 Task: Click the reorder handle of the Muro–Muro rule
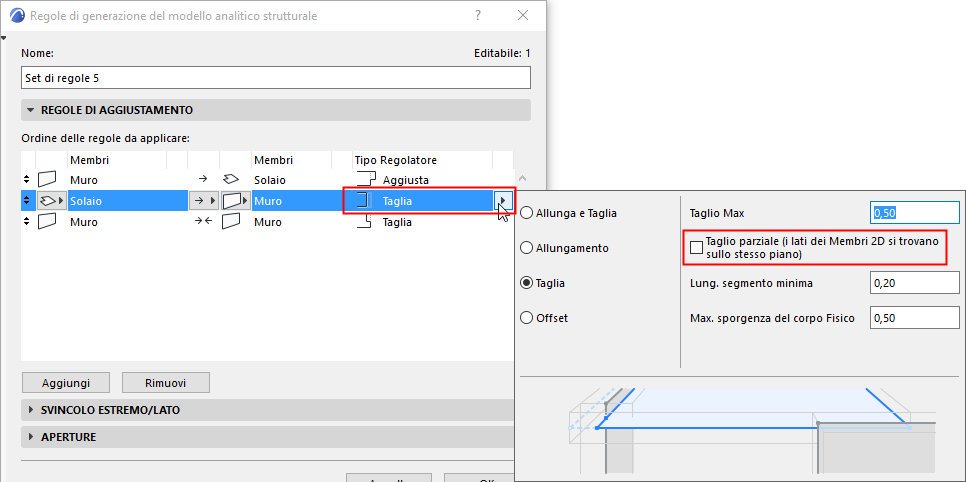26,222
